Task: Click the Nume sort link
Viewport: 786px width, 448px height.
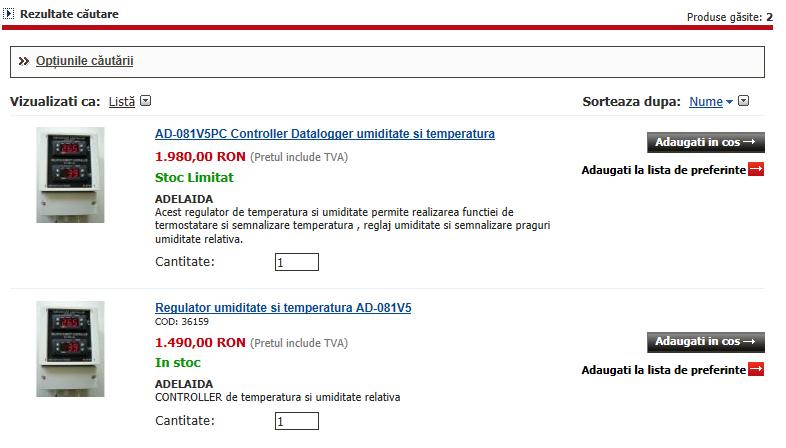Action: (705, 101)
